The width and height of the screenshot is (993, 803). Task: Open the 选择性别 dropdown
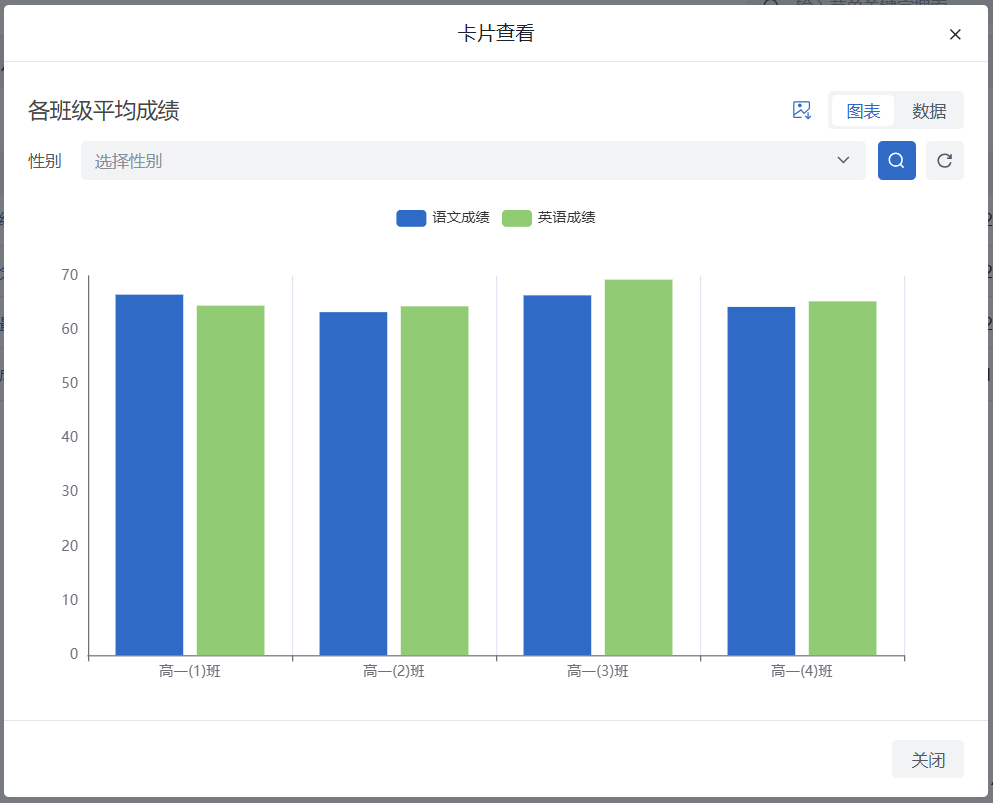(472, 161)
